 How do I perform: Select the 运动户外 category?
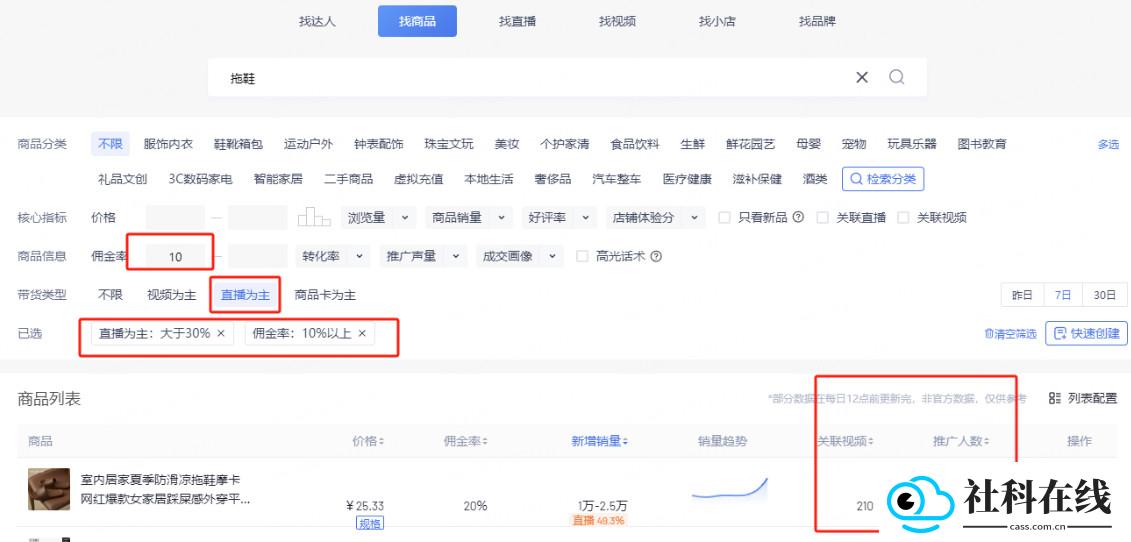[x=309, y=144]
